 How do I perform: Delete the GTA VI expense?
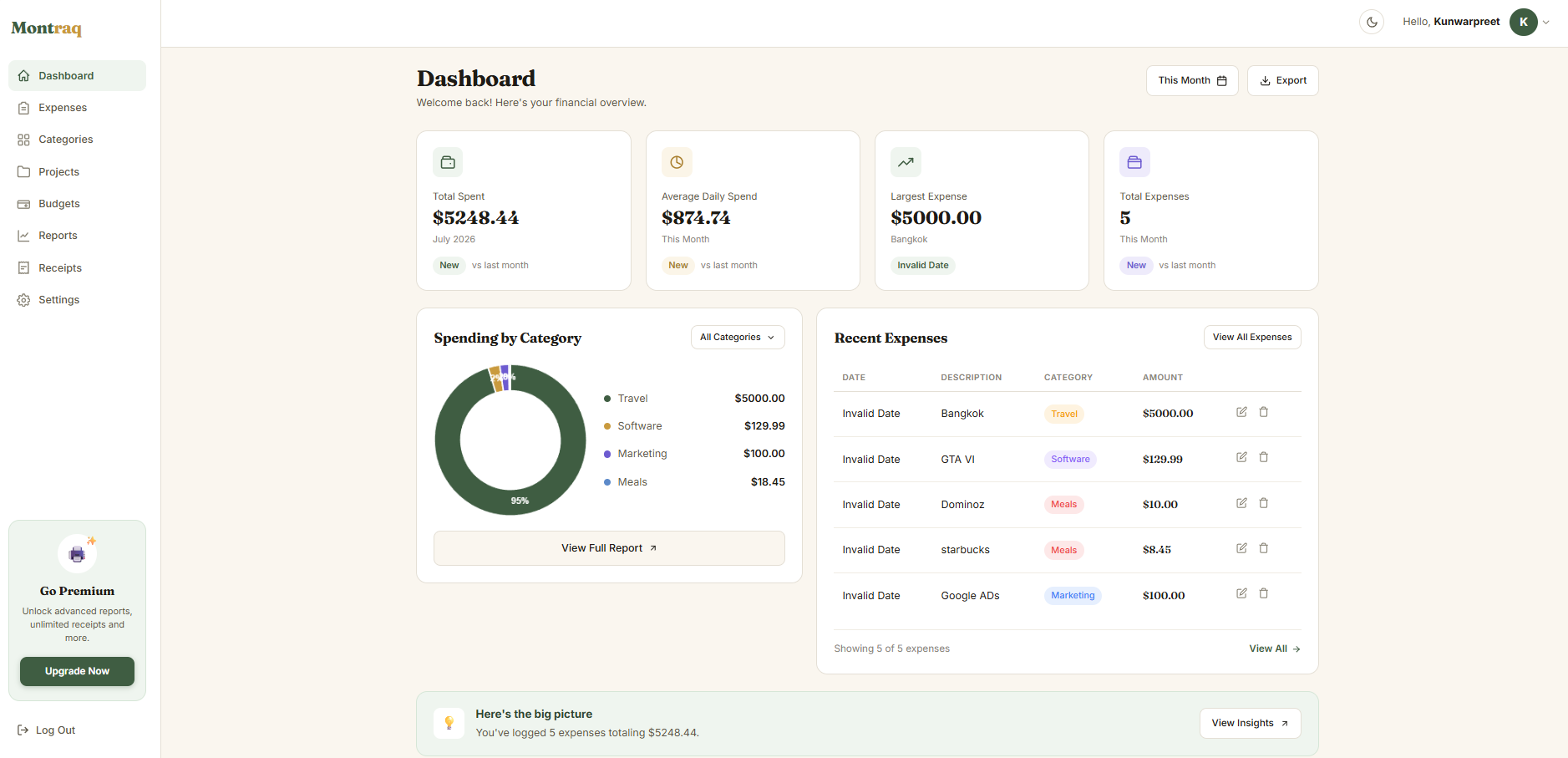1263,457
